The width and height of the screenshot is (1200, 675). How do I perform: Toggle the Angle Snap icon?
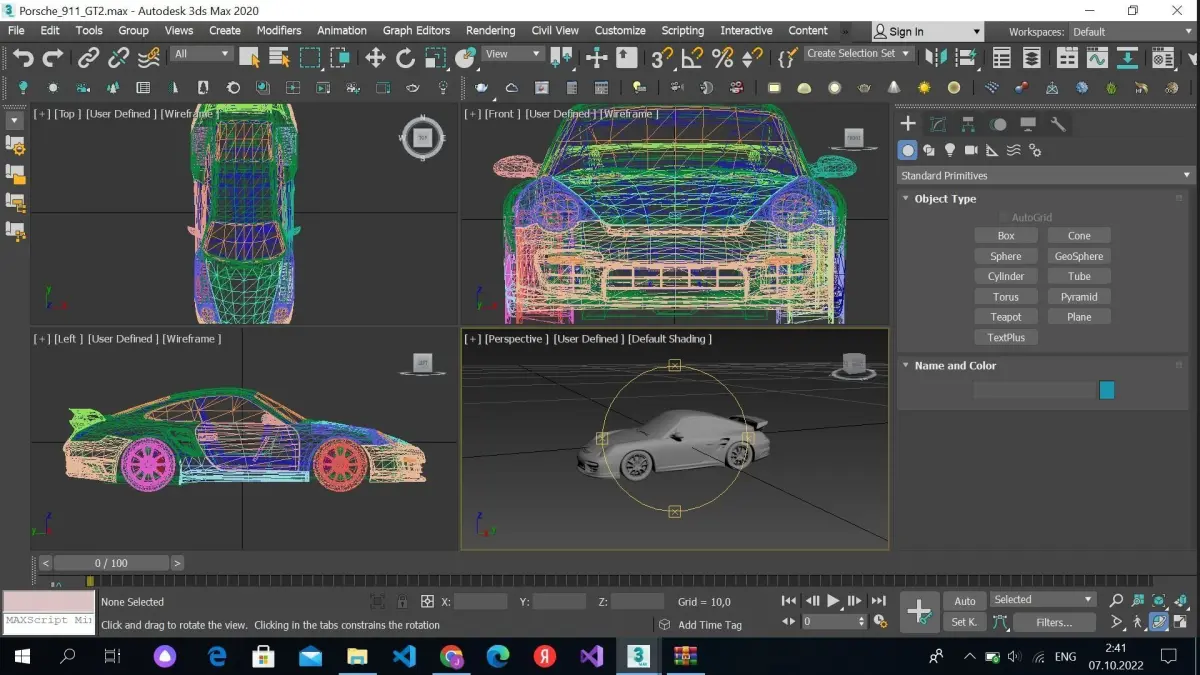[x=692, y=58]
